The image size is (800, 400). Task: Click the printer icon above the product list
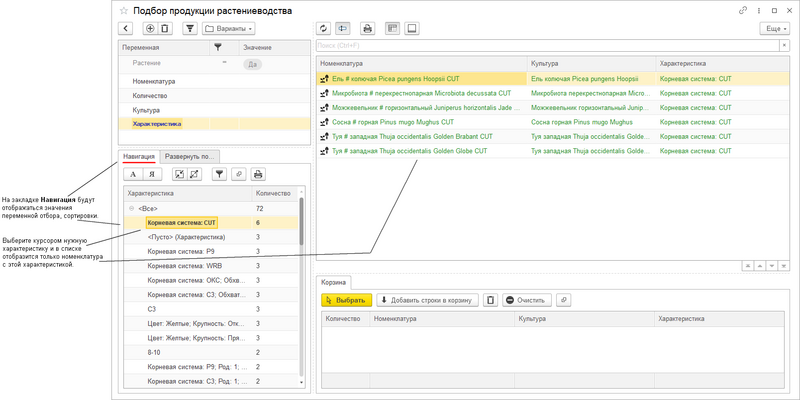367,28
